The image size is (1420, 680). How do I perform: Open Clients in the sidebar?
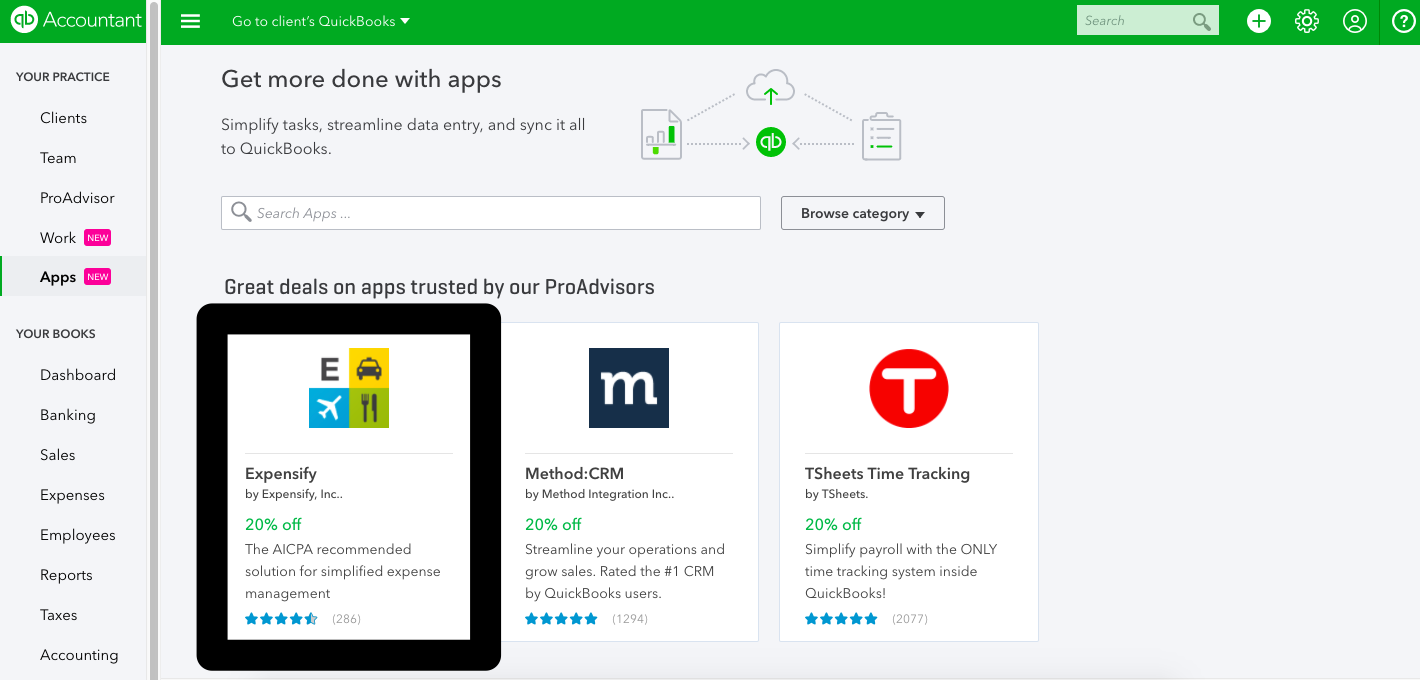point(63,118)
